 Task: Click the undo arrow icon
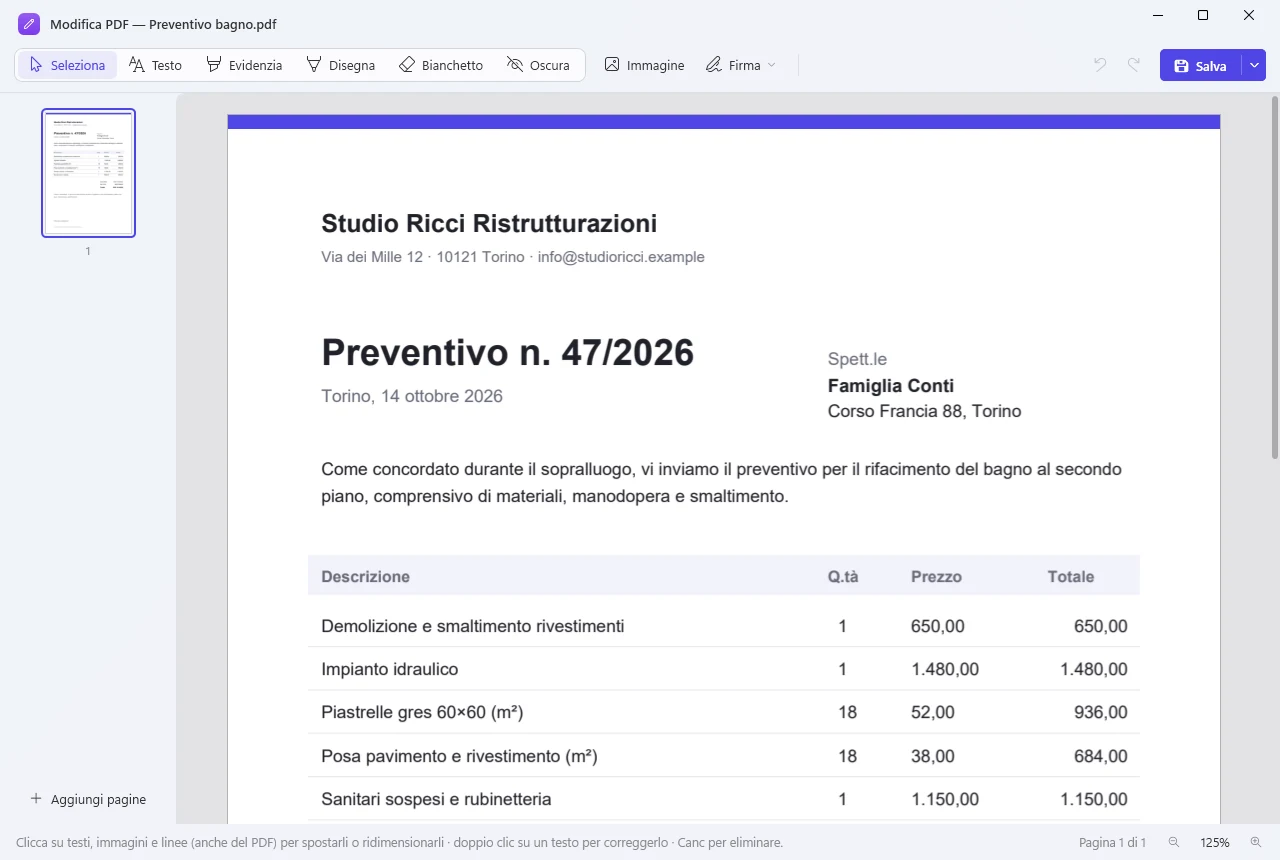click(1100, 65)
